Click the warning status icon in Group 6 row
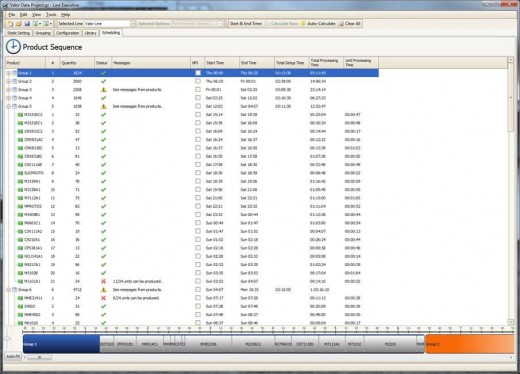520x374 pixels. click(103, 290)
